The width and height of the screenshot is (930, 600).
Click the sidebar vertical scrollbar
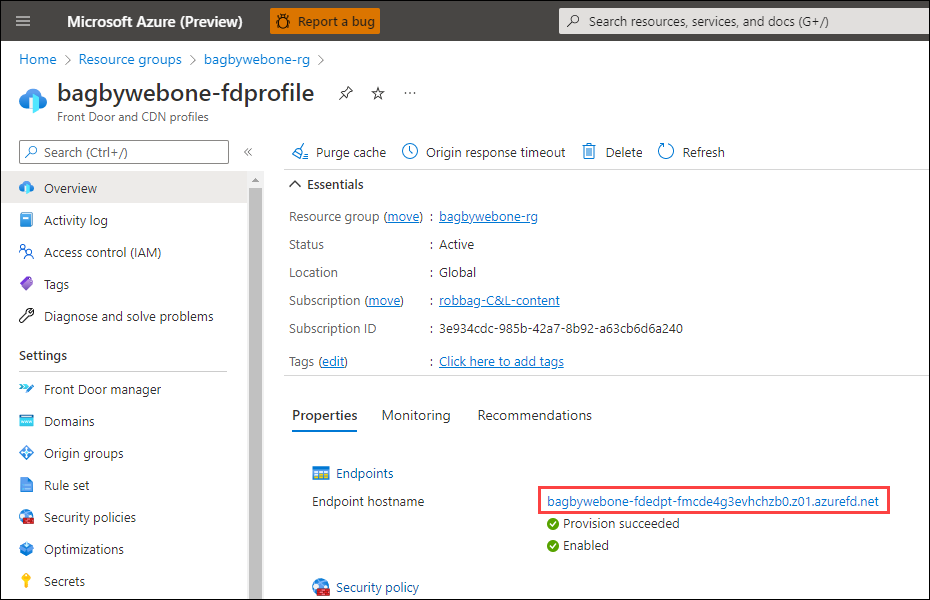coord(256,391)
